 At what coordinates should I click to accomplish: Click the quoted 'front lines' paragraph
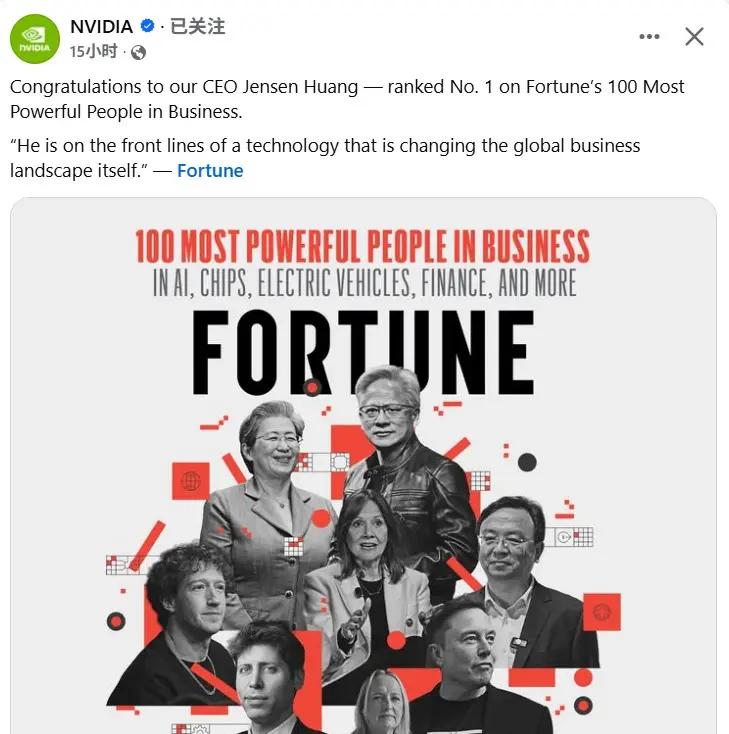pyautogui.click(x=325, y=158)
